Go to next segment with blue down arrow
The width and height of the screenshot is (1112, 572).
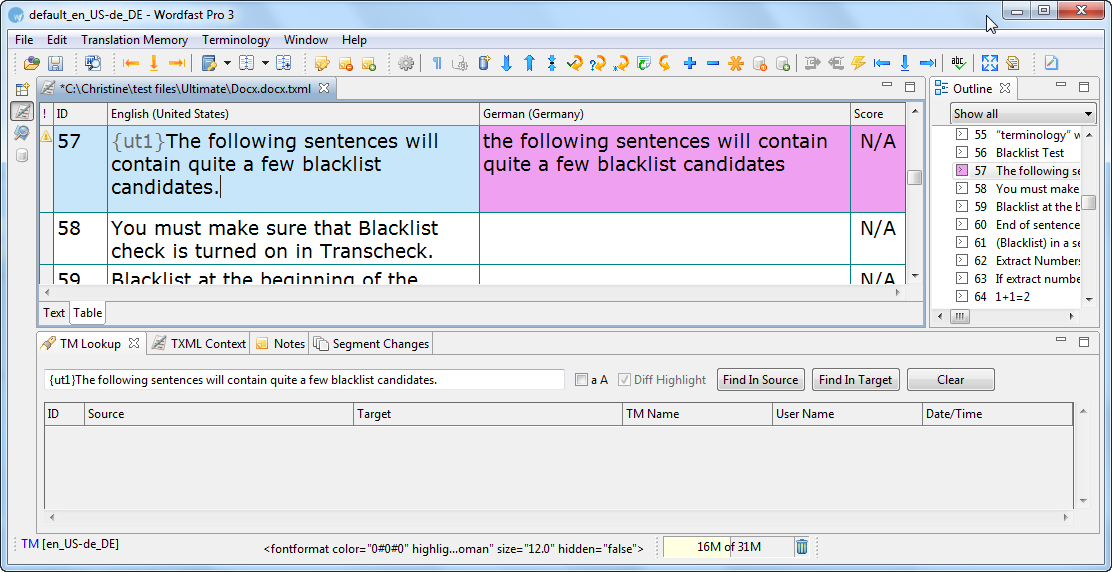[x=506, y=63]
